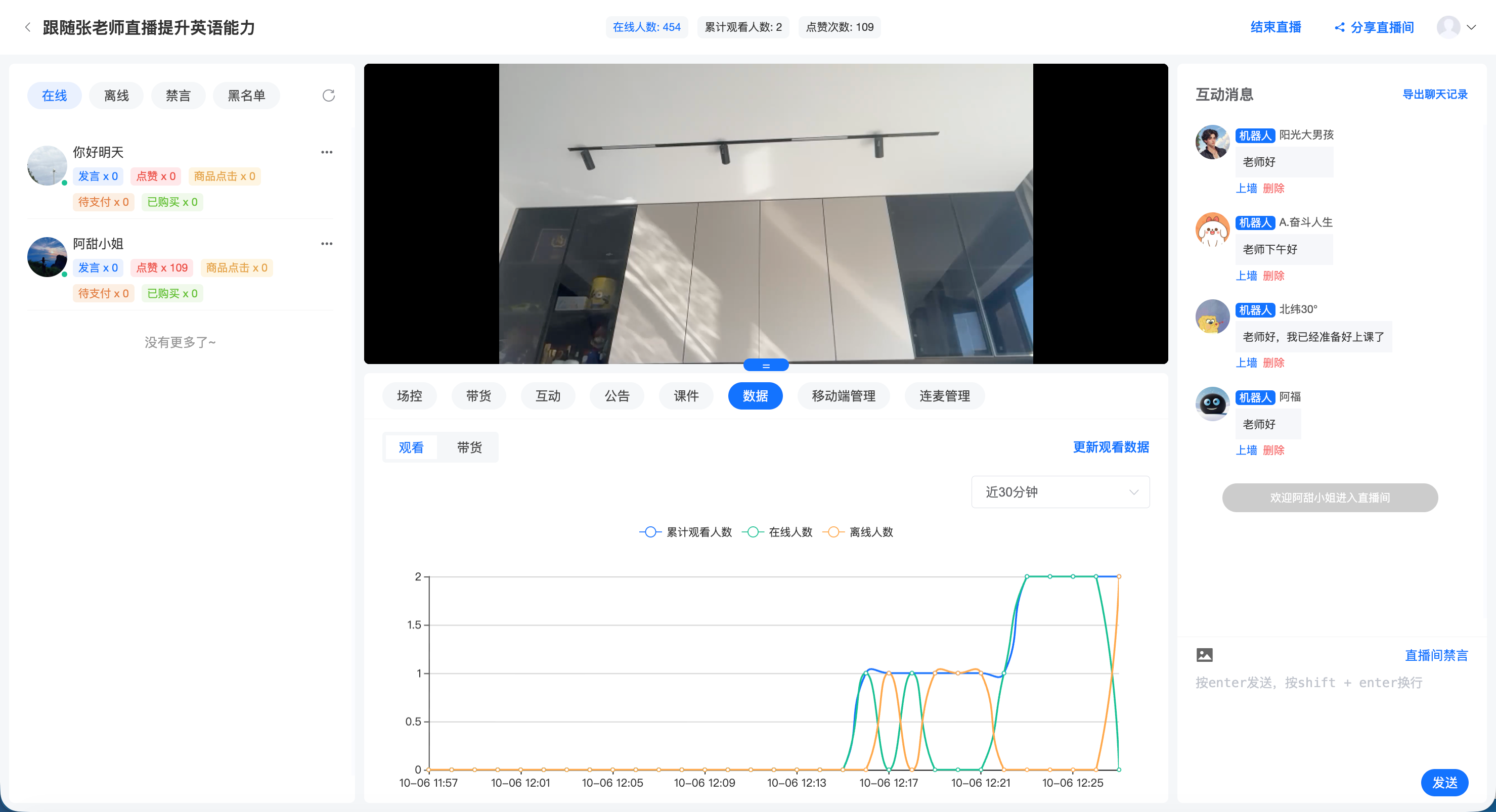Click 删除 under 老师下午好 message
The image size is (1496, 812).
[1273, 276]
